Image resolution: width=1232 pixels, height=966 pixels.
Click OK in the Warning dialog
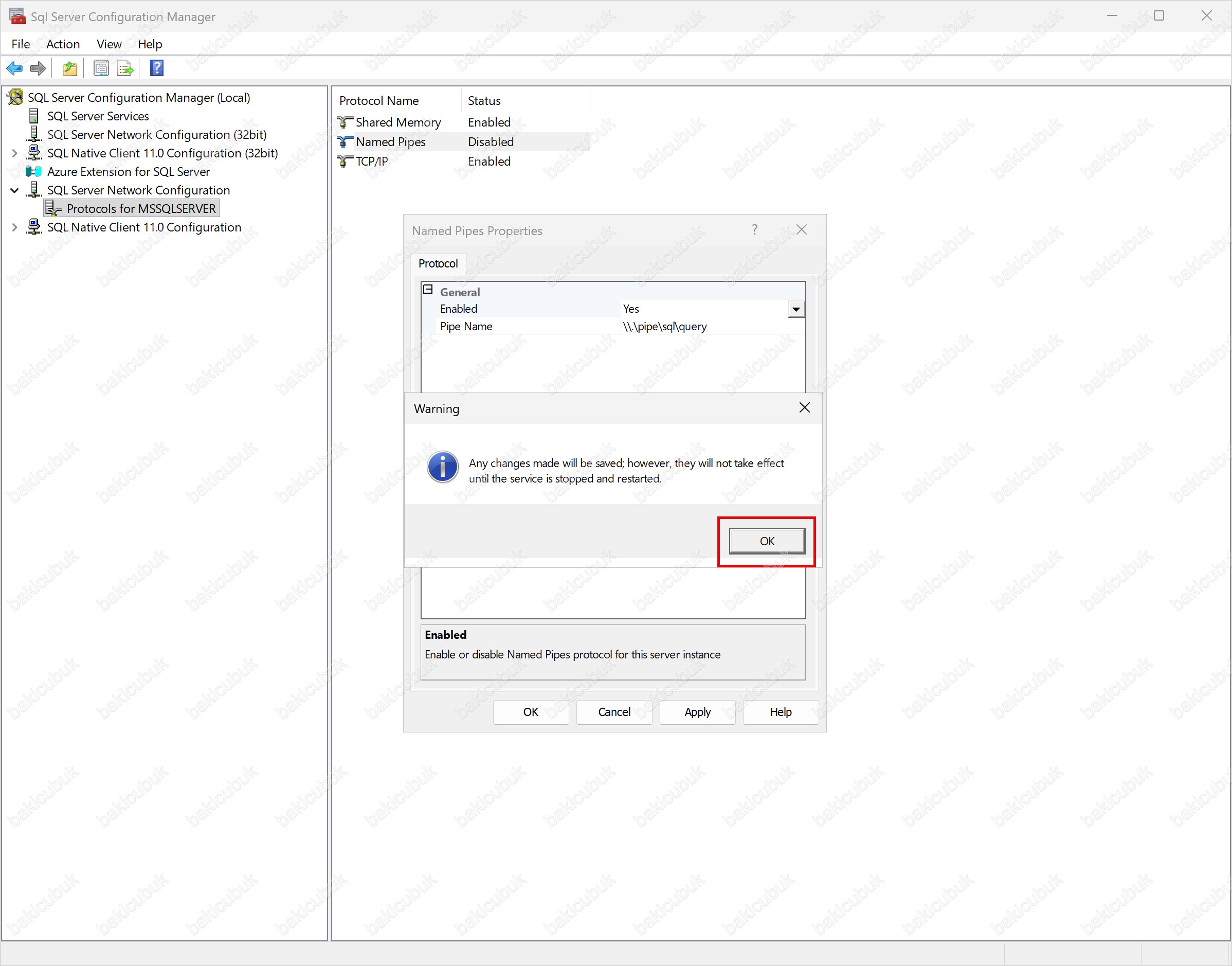[x=767, y=541]
